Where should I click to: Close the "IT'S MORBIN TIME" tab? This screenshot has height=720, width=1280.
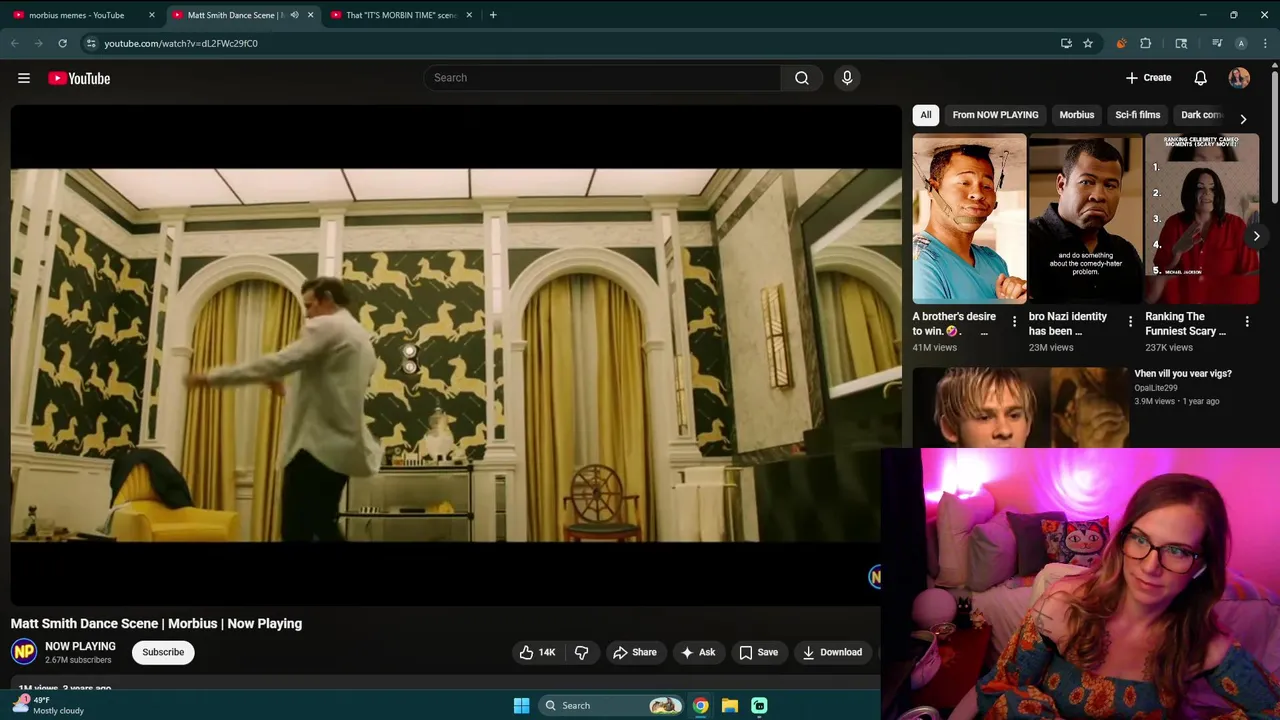coord(469,15)
